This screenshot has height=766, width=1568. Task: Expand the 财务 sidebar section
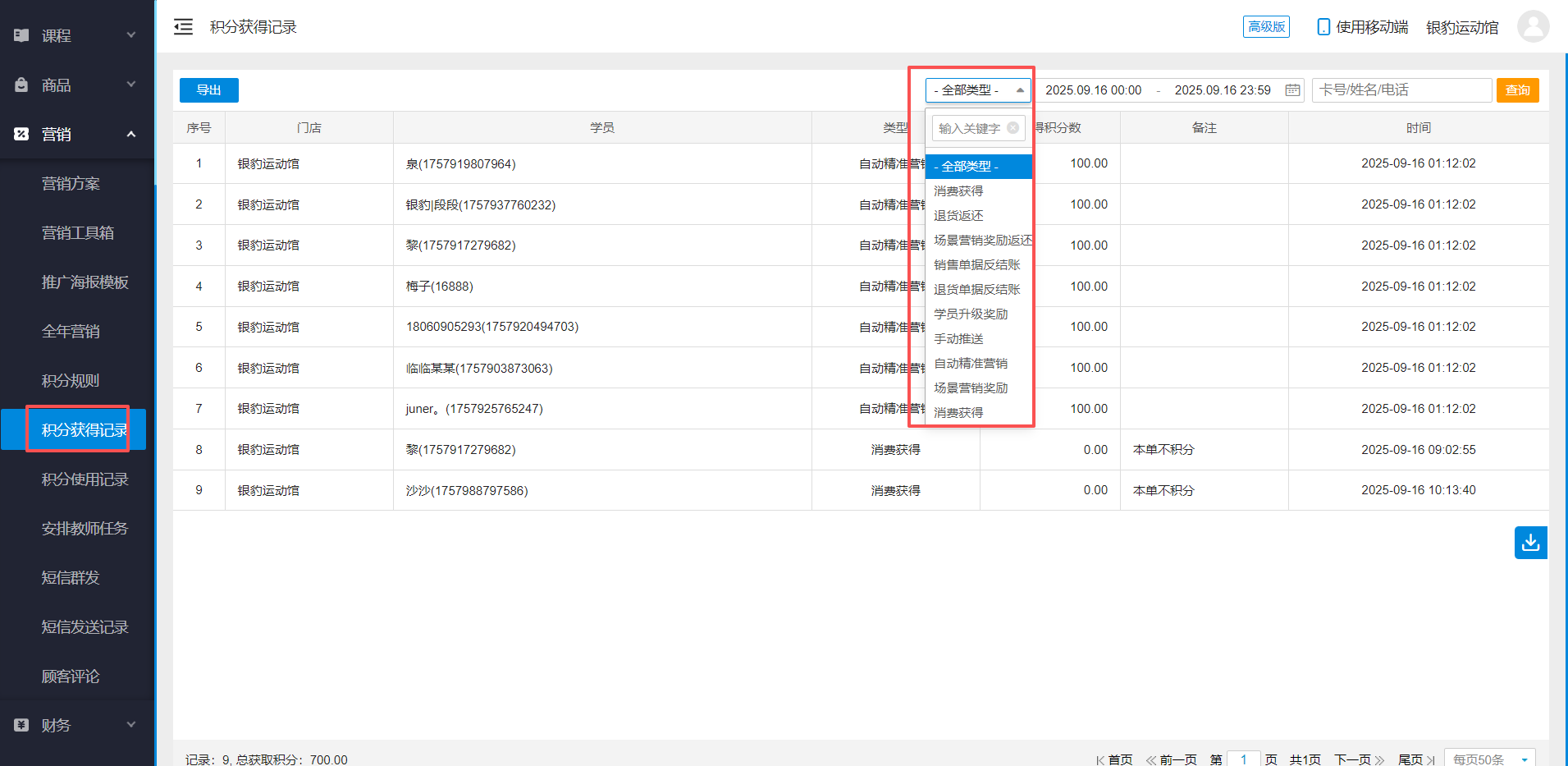click(x=77, y=725)
